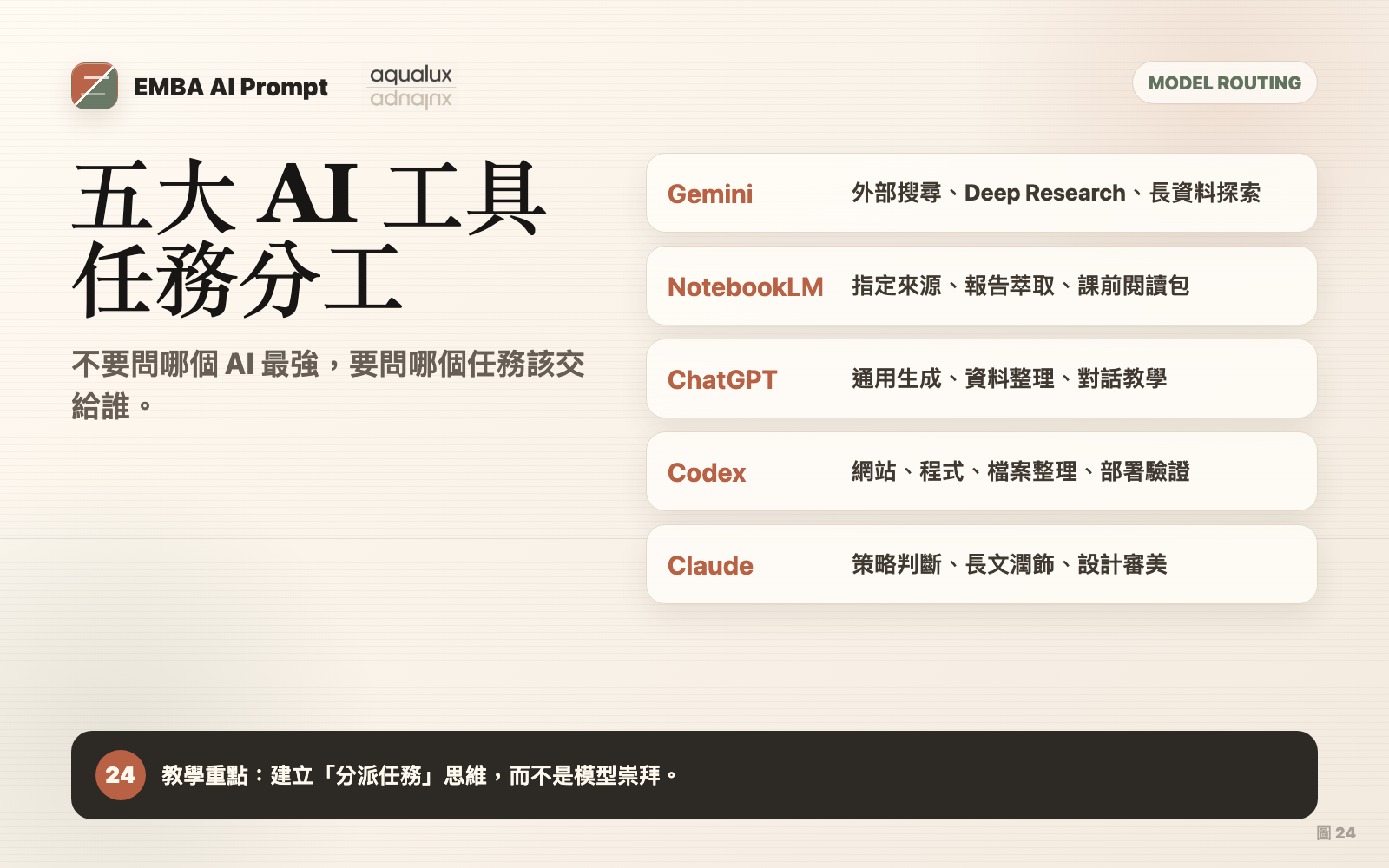Select the ChatGPT card
Viewport: 1389px width, 868px height.
coord(981,378)
